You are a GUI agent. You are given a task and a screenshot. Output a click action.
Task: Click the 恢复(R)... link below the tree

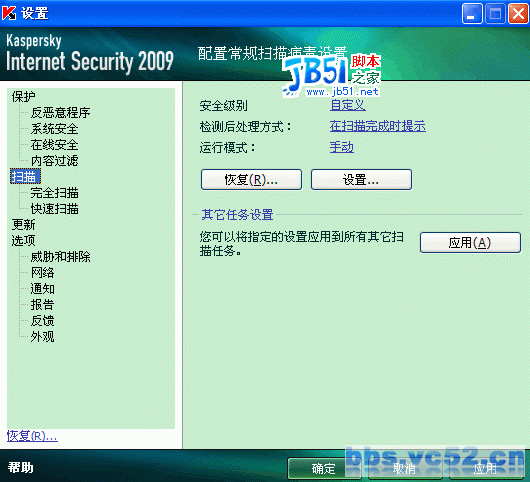pos(32,436)
